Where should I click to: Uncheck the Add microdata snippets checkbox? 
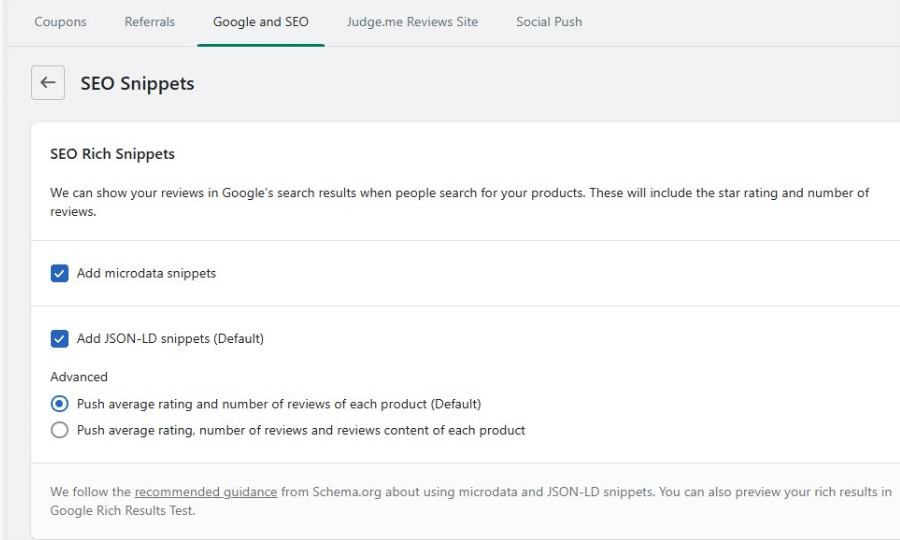pos(60,273)
